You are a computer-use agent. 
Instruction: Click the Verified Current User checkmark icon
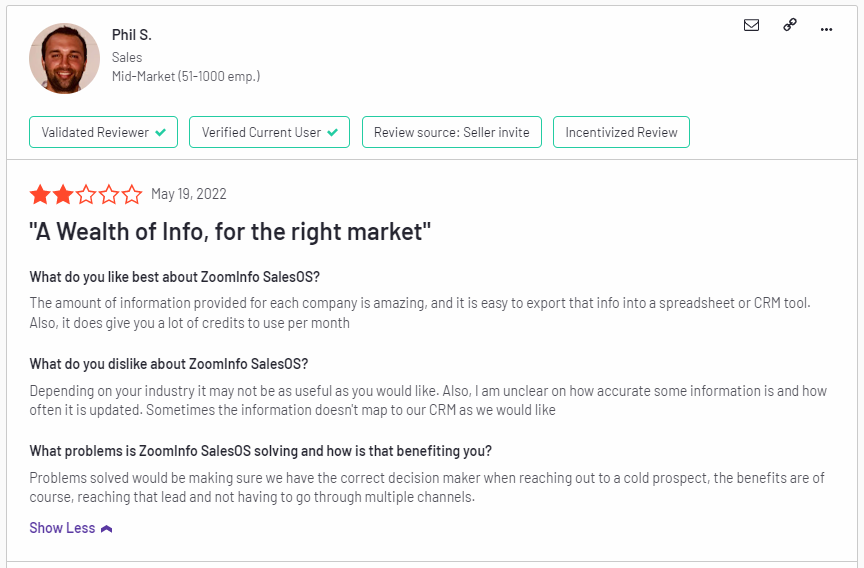click(x=332, y=132)
